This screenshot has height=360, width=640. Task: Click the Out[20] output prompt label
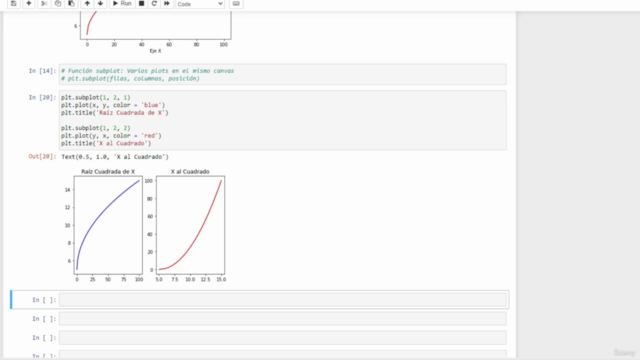[42, 157]
